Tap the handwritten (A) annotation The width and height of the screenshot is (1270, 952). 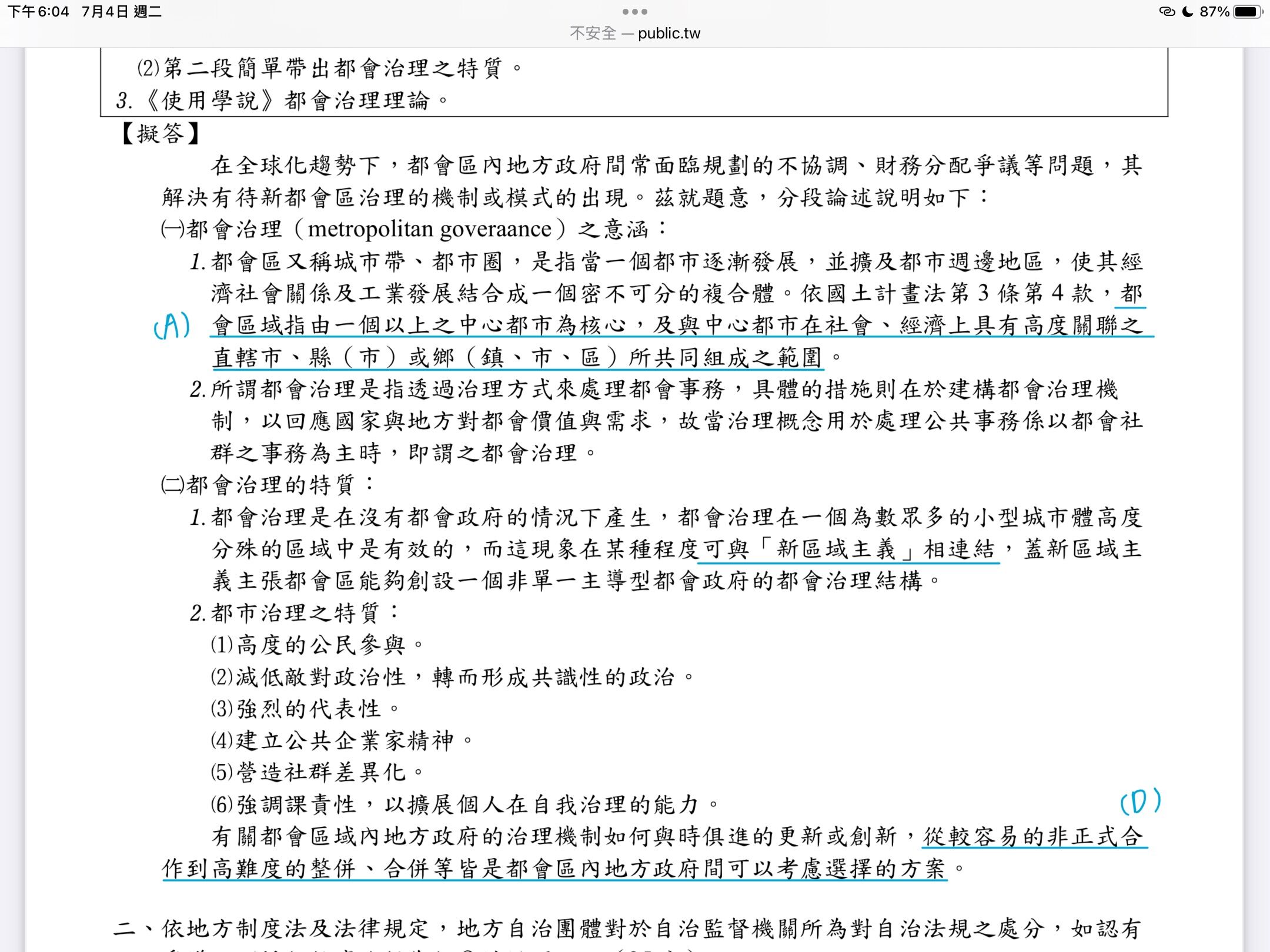point(171,325)
